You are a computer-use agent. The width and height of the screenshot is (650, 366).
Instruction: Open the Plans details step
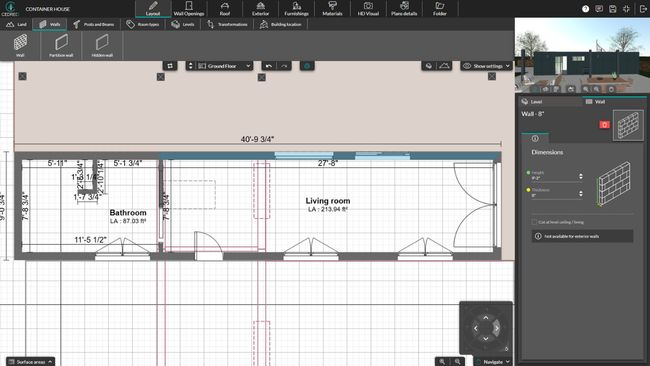click(x=404, y=9)
